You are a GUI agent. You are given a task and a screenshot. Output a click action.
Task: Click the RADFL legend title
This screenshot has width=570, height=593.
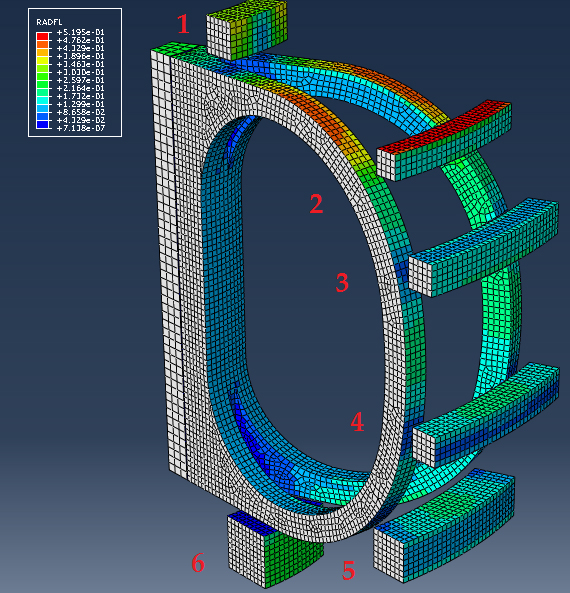49,22
